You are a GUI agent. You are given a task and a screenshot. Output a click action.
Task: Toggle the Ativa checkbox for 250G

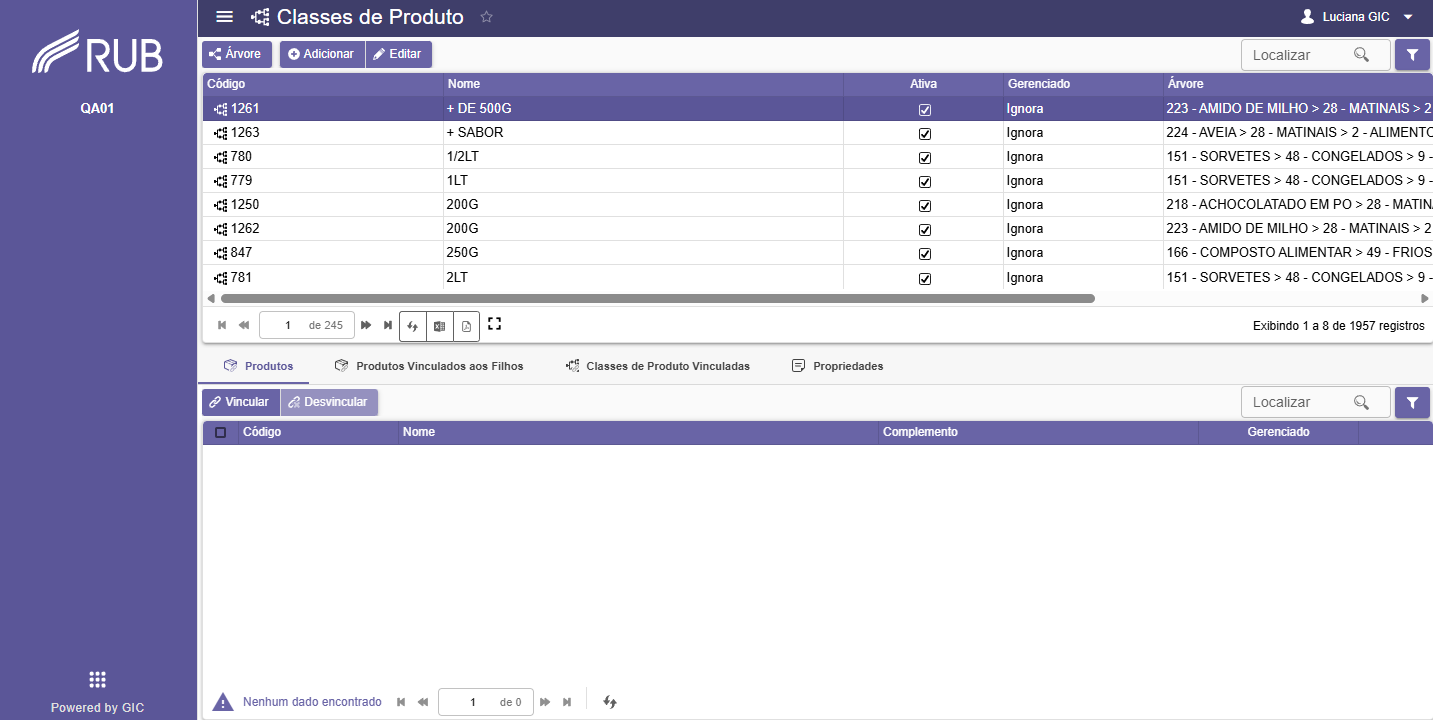pyautogui.click(x=925, y=254)
